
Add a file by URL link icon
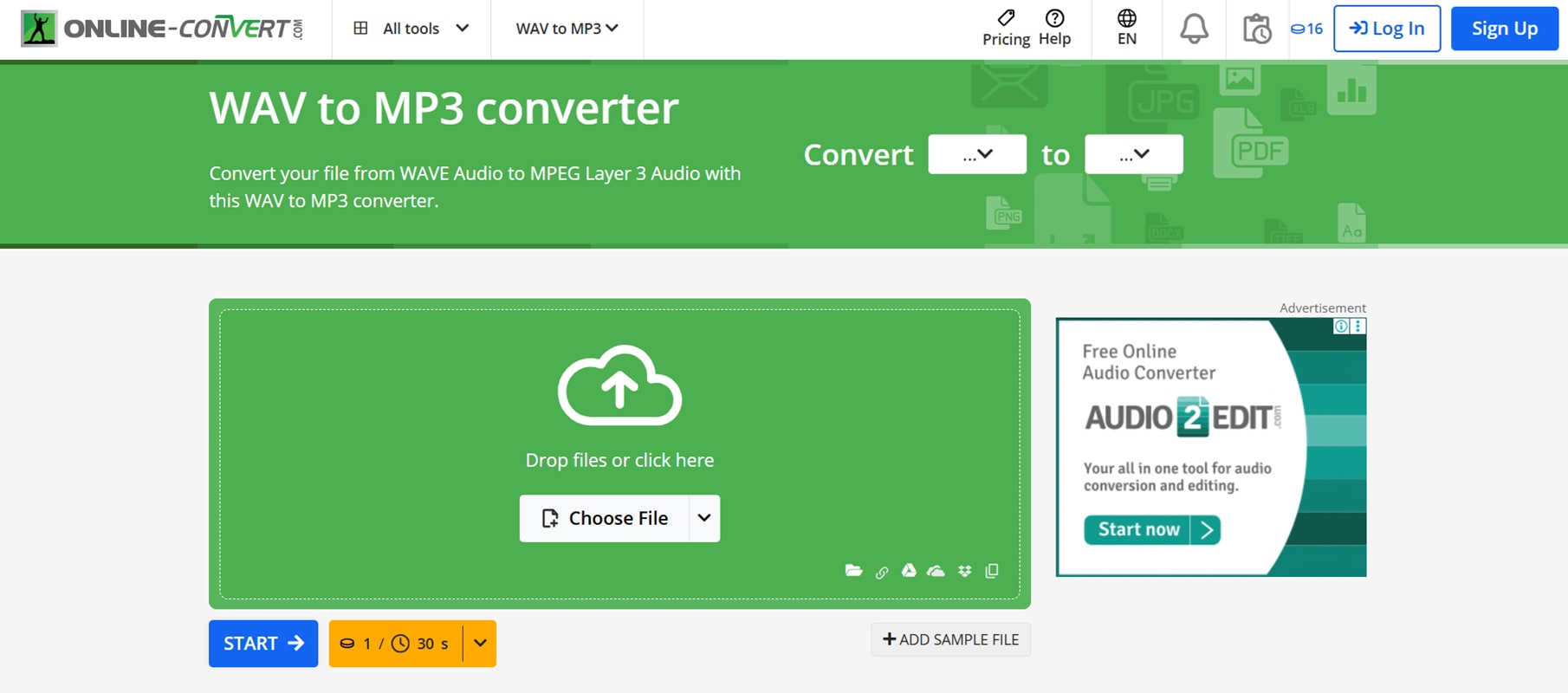[882, 572]
